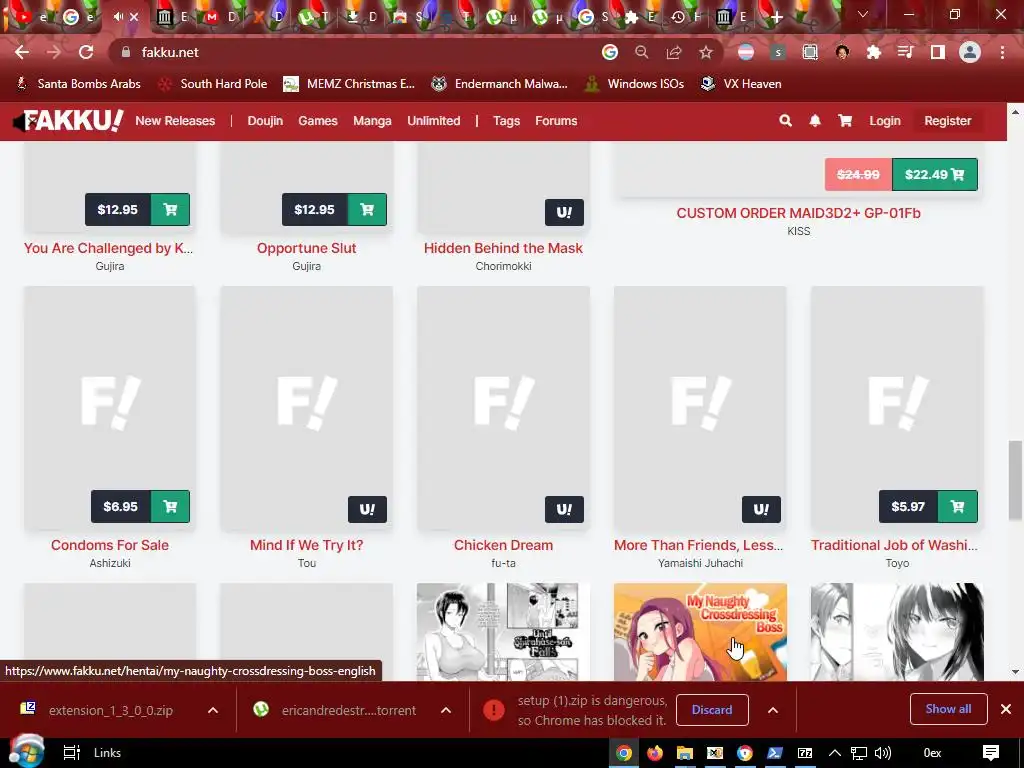Screen dimensions: 1024x768
Task: Open File Explorer from the taskbar
Action: point(684,753)
